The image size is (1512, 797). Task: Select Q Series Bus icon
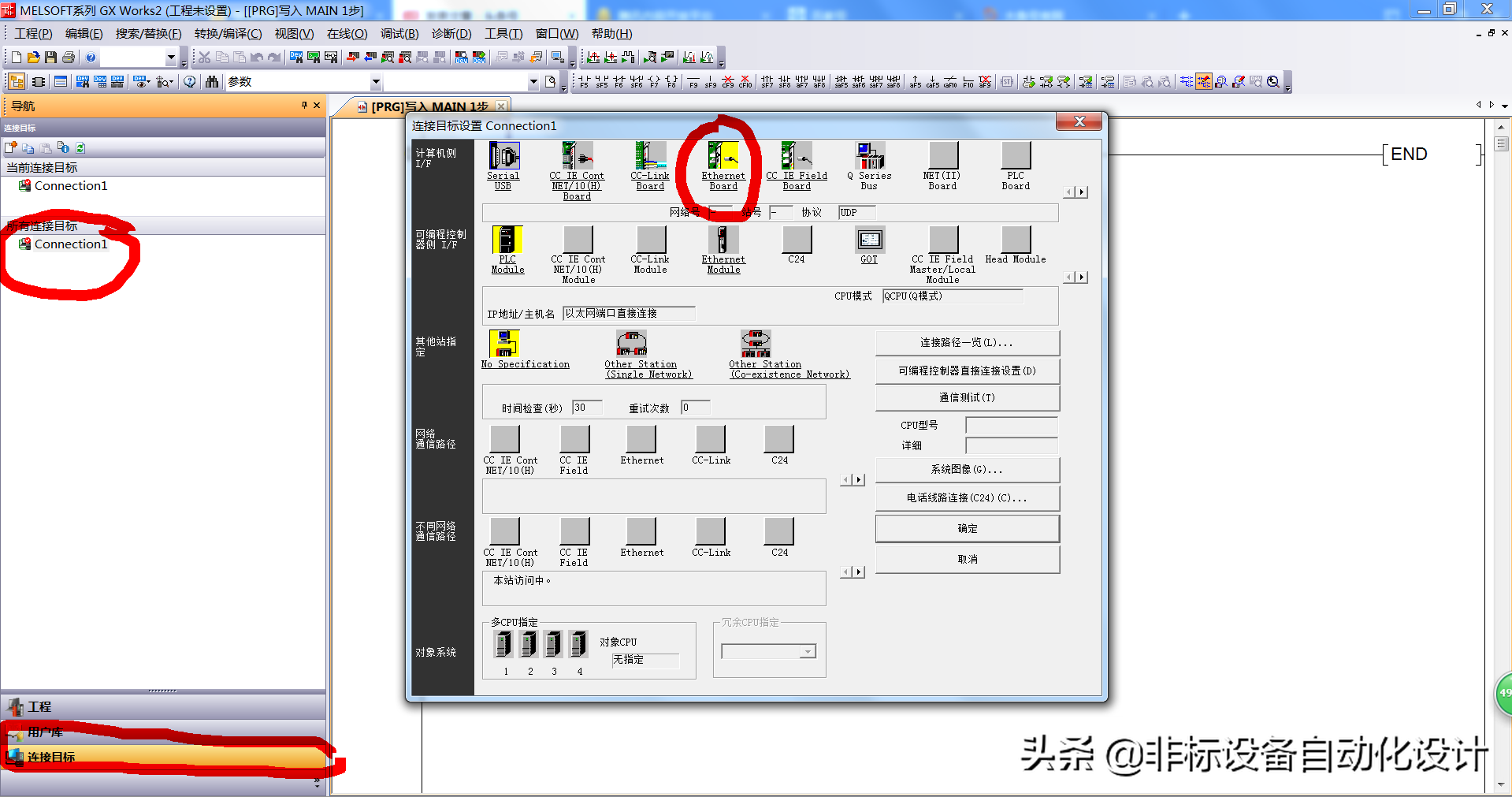pos(870,156)
